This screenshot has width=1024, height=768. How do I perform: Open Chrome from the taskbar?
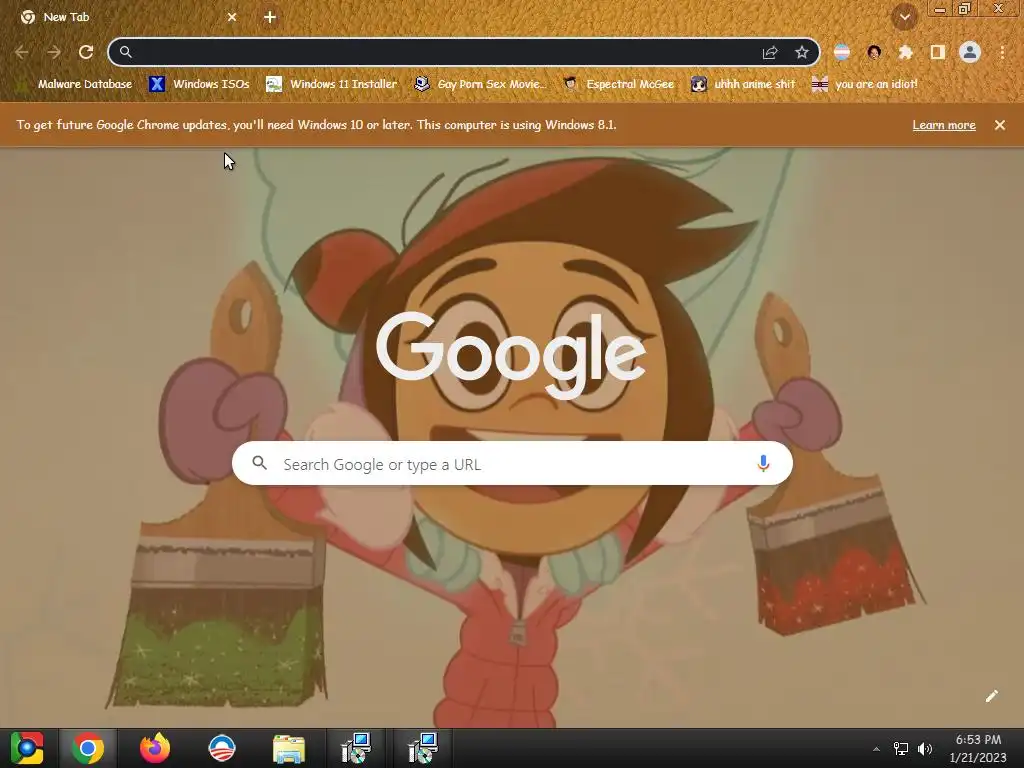point(88,748)
